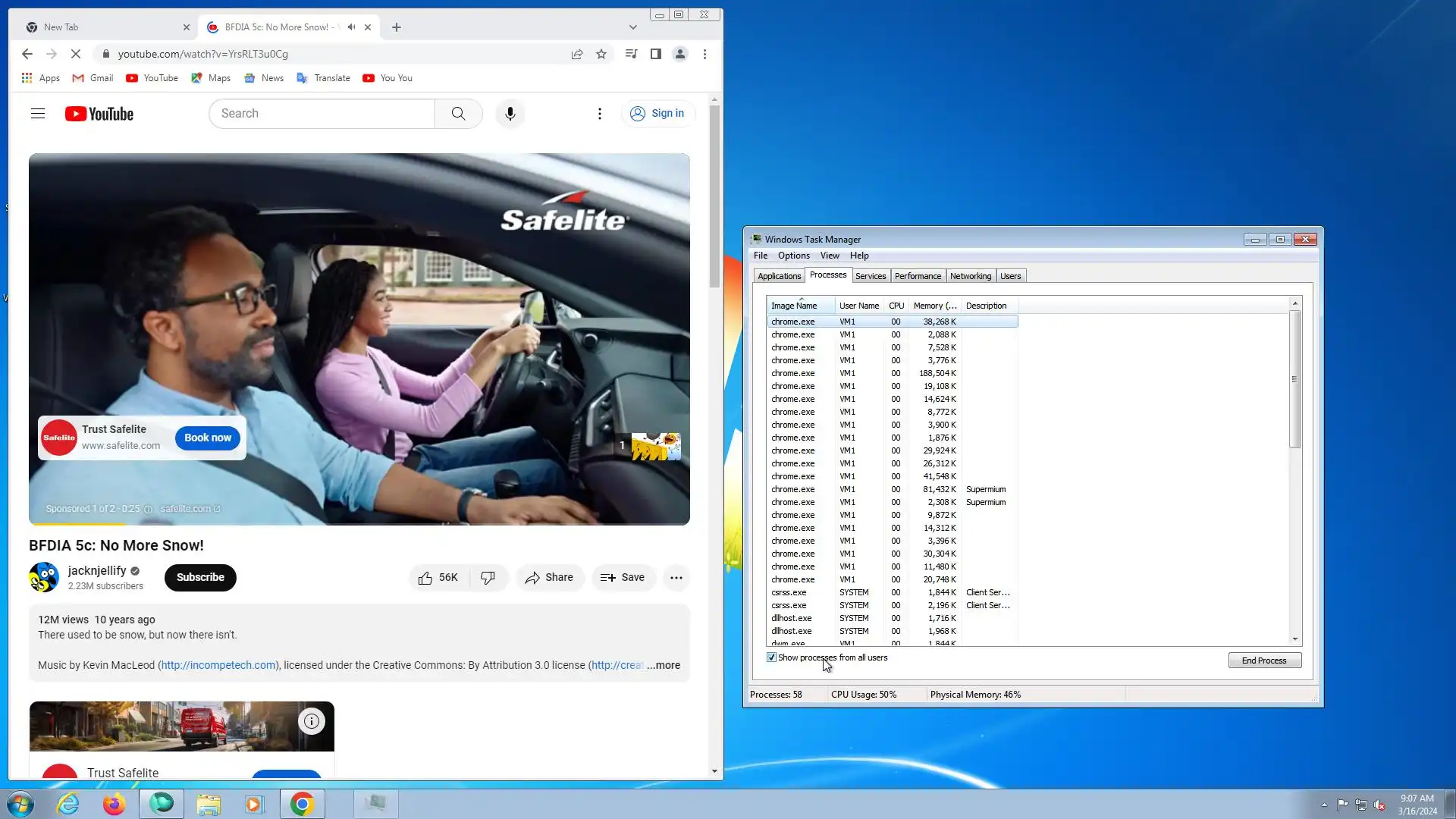This screenshot has height=819, width=1456.
Task: Switch to Performance tab
Action: (918, 276)
